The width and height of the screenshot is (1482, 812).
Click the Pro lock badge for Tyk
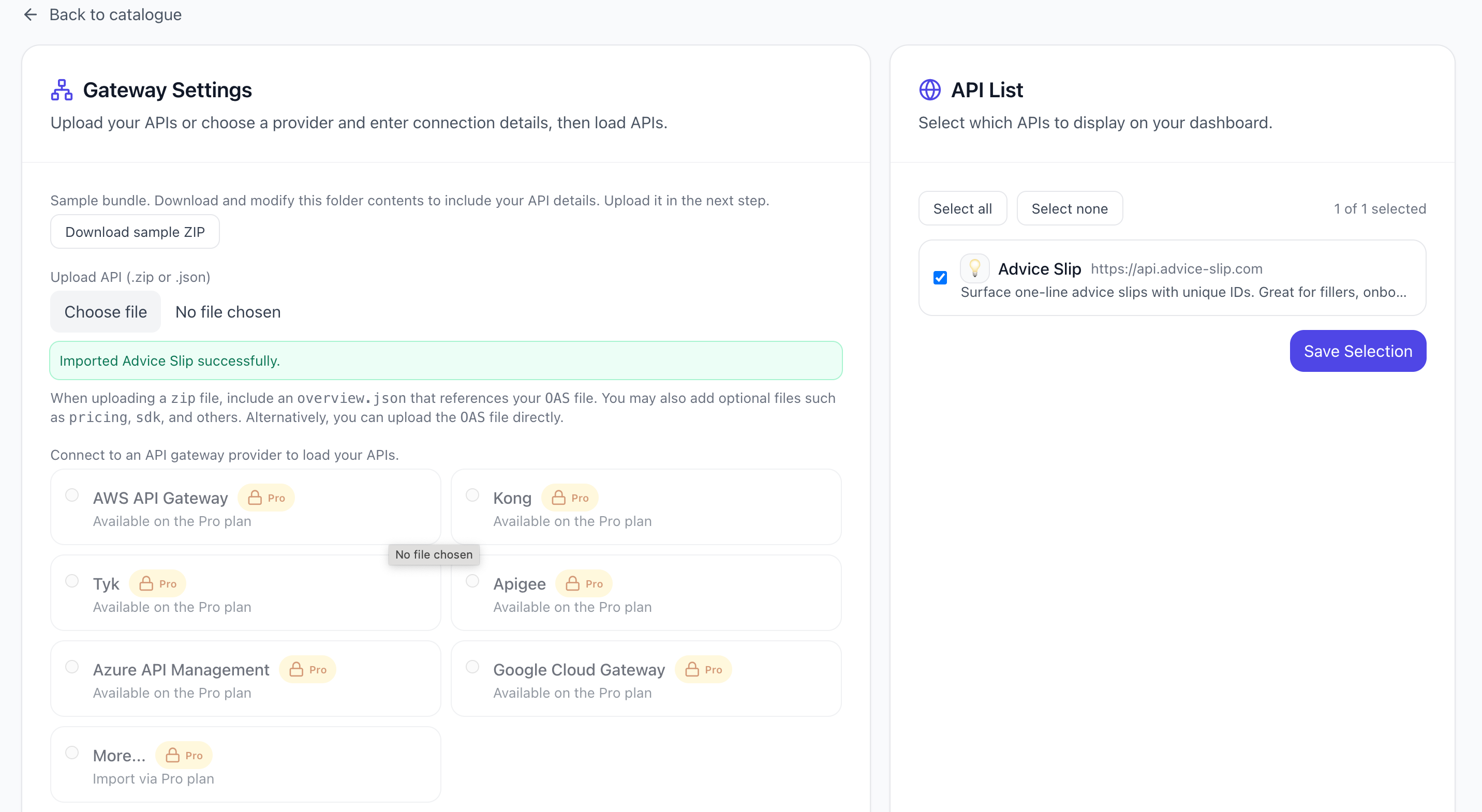157,584
